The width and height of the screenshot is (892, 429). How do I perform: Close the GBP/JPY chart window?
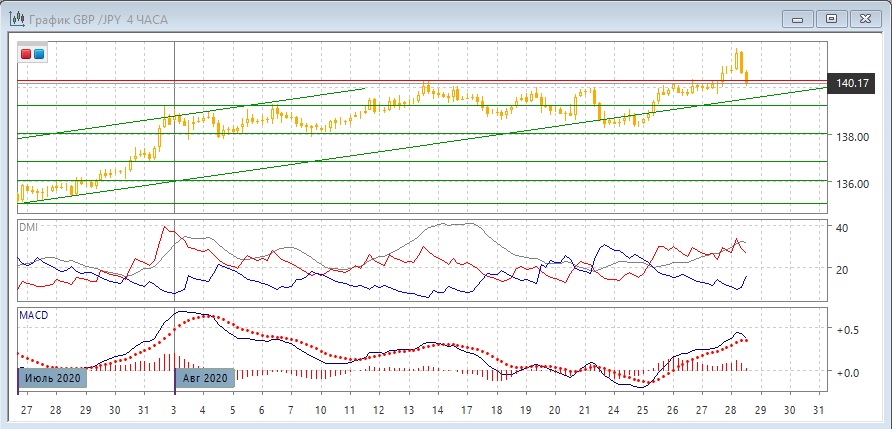click(865, 17)
